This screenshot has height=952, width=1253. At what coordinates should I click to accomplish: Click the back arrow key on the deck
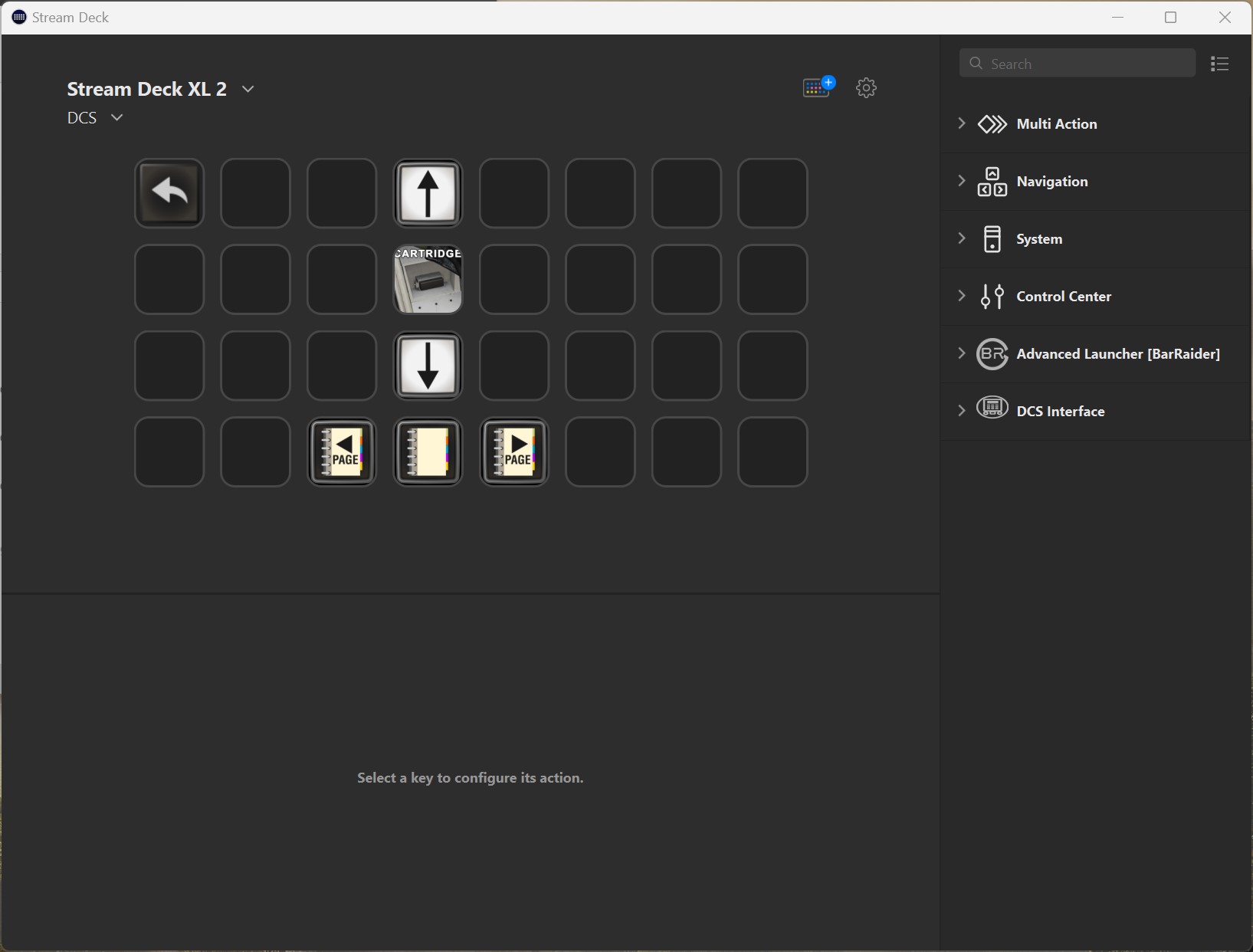(169, 193)
